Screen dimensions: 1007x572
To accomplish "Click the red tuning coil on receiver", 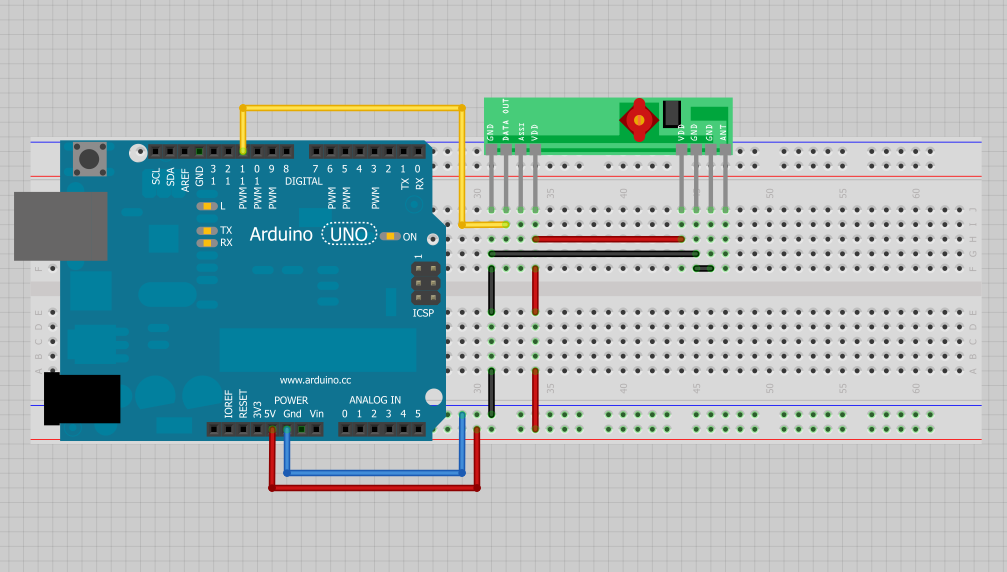I will click(x=639, y=120).
